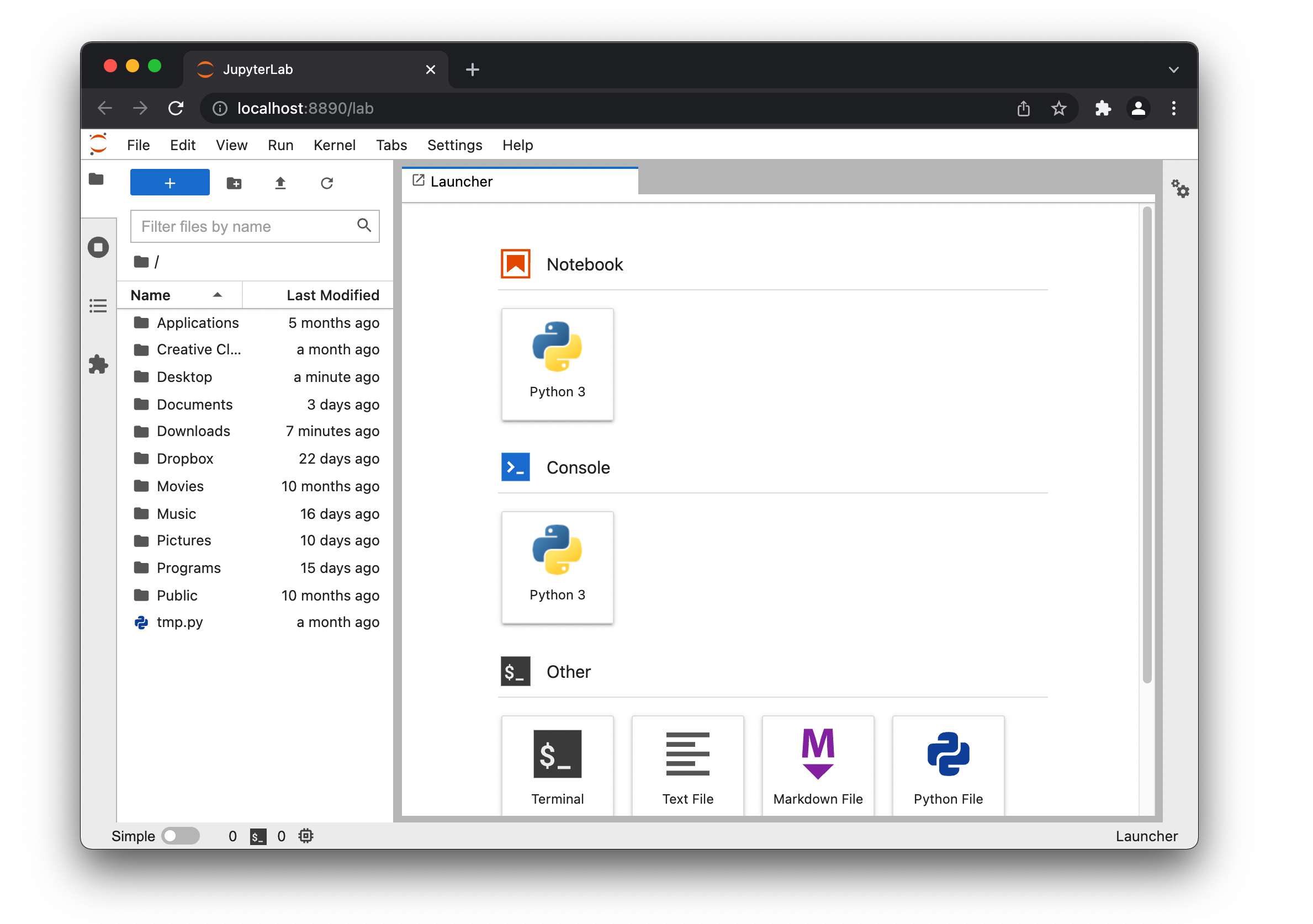Open the Run menu

tap(280, 145)
